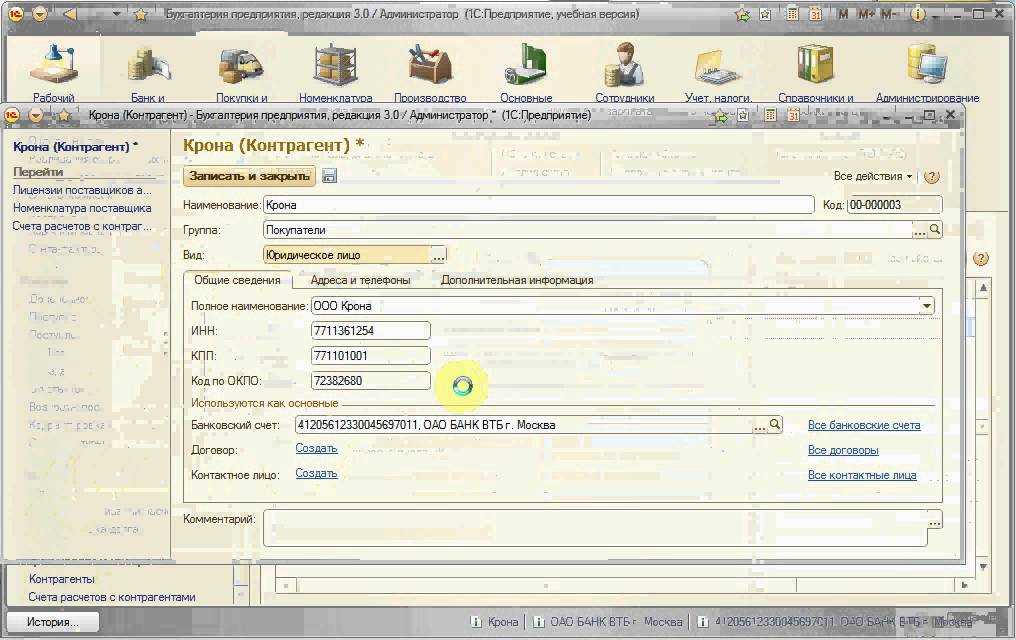Click the favorites star in main window title bar
The width and height of the screenshot is (1016, 640).
[x=140, y=14]
